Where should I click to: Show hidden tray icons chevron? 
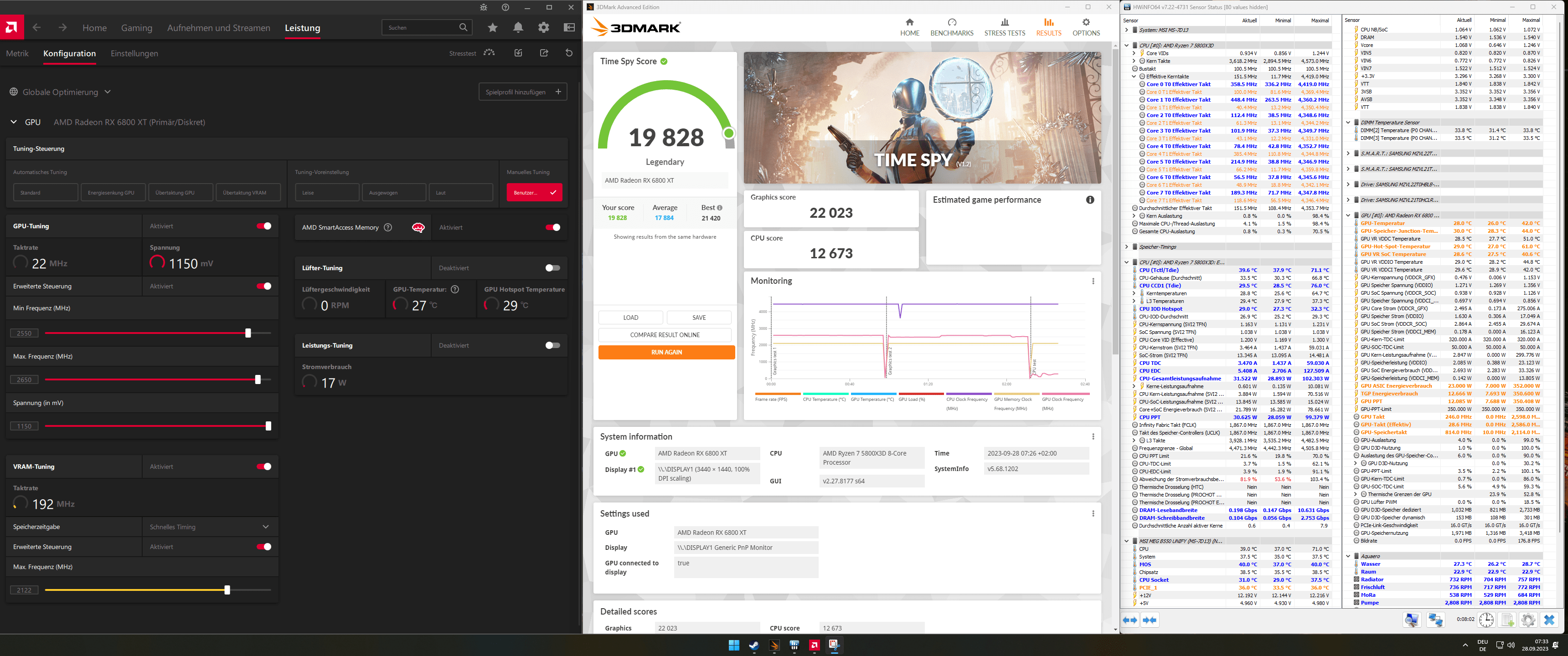1465,645
